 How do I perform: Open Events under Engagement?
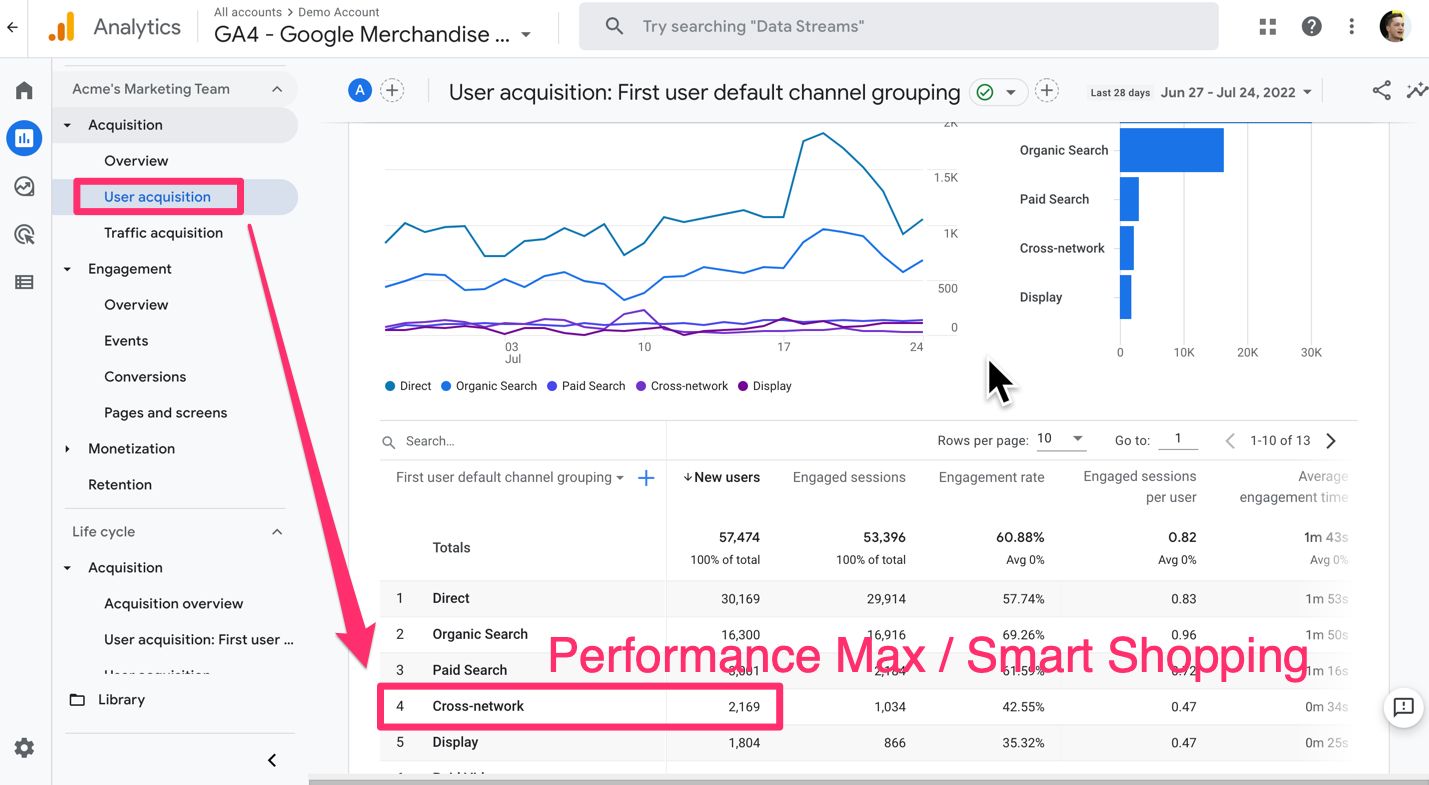coord(126,341)
